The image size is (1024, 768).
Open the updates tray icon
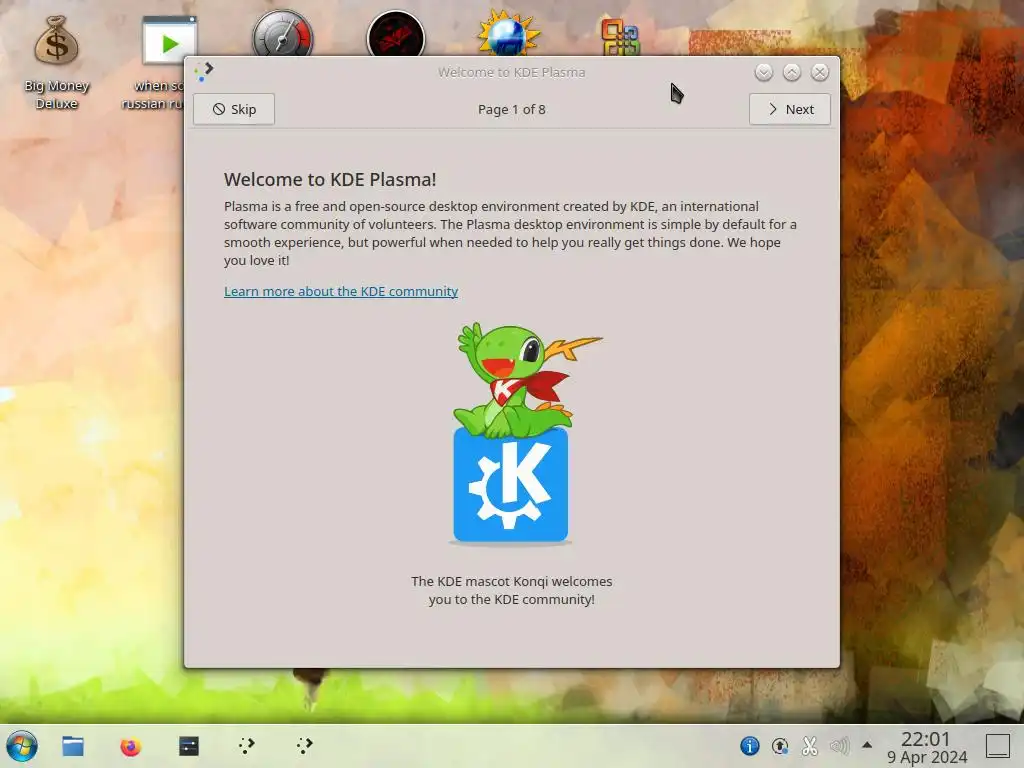pos(780,745)
